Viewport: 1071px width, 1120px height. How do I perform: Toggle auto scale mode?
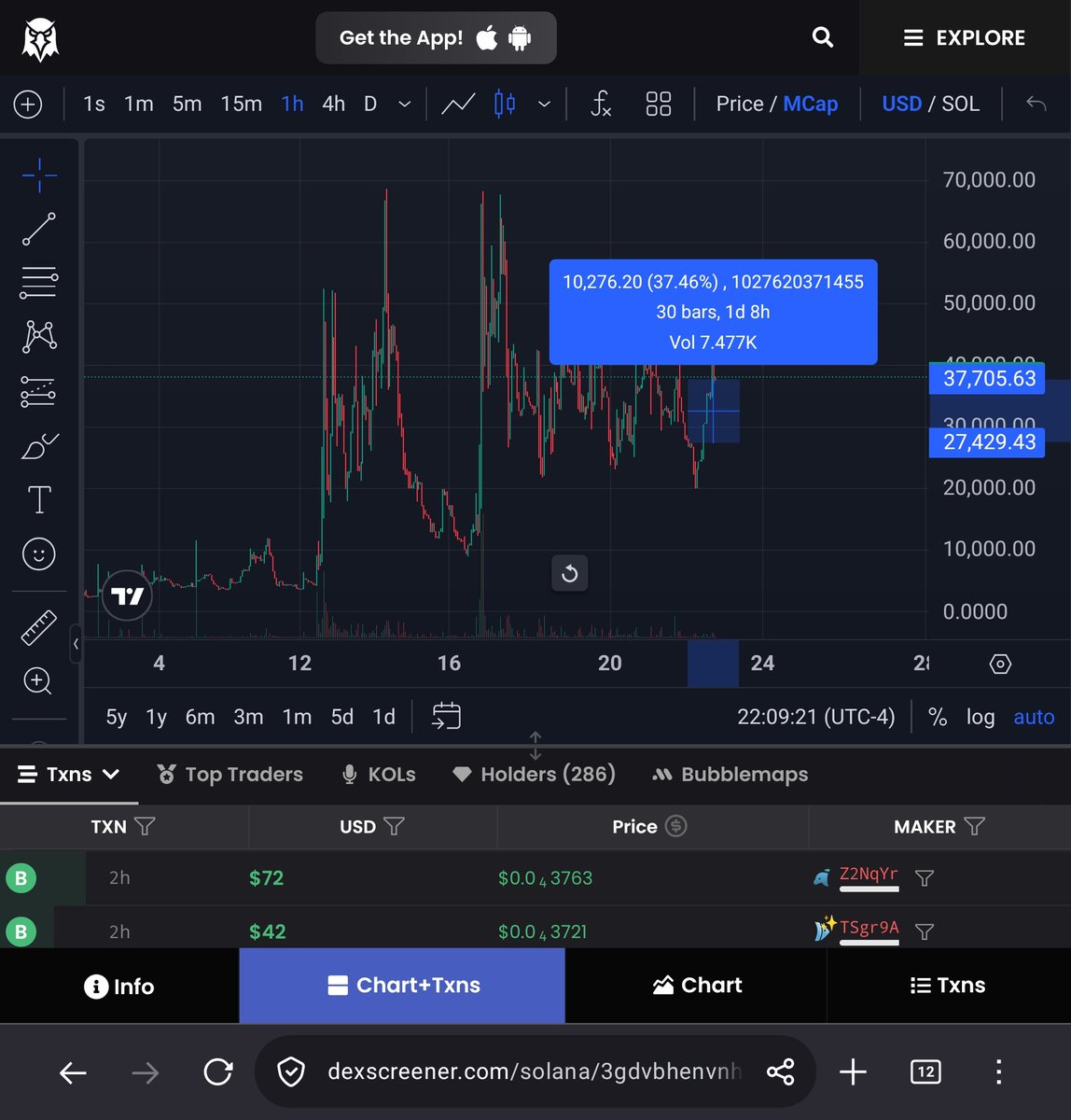click(x=1034, y=717)
